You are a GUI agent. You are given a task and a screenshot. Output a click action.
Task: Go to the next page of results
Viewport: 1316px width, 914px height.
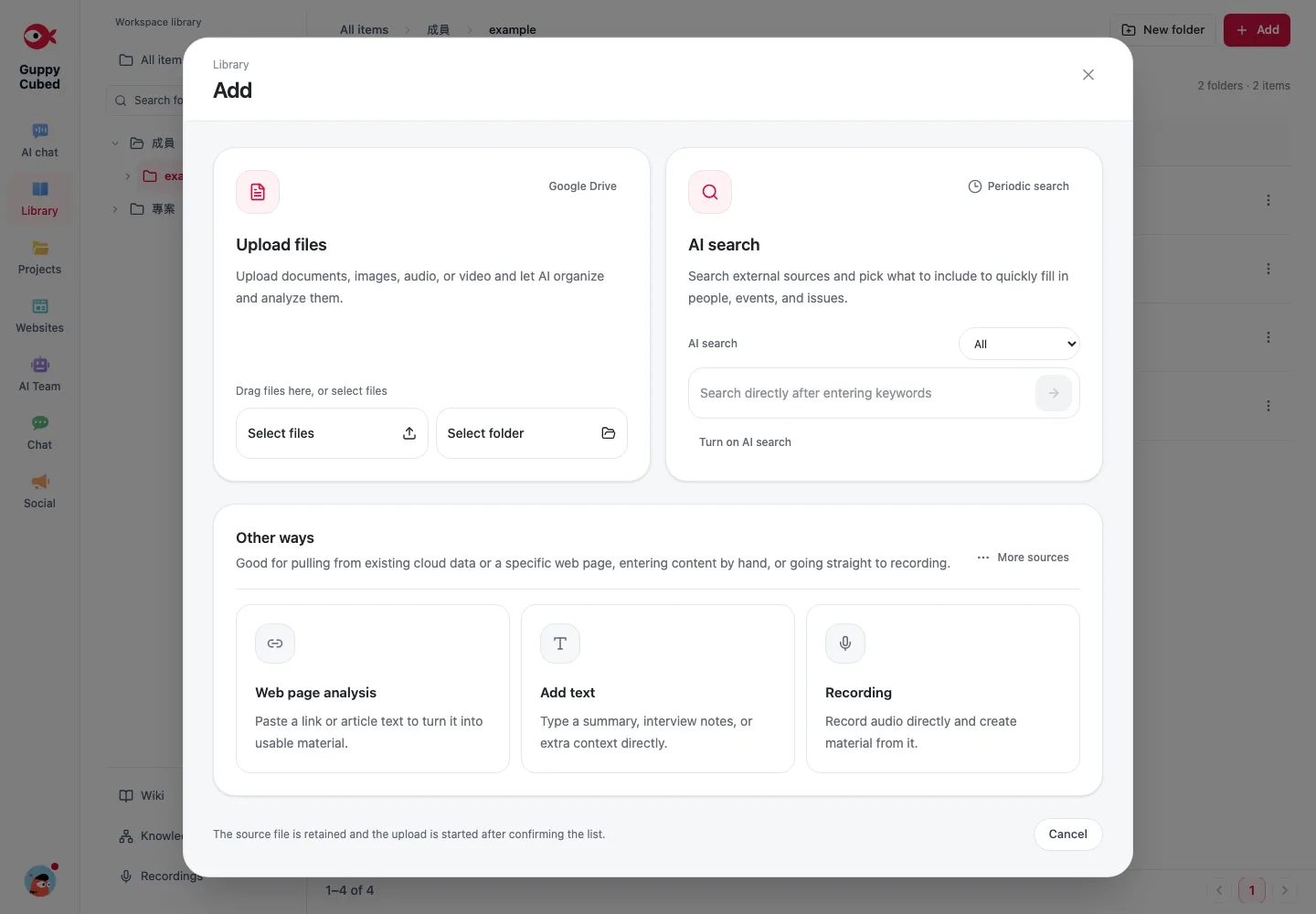(1284, 890)
